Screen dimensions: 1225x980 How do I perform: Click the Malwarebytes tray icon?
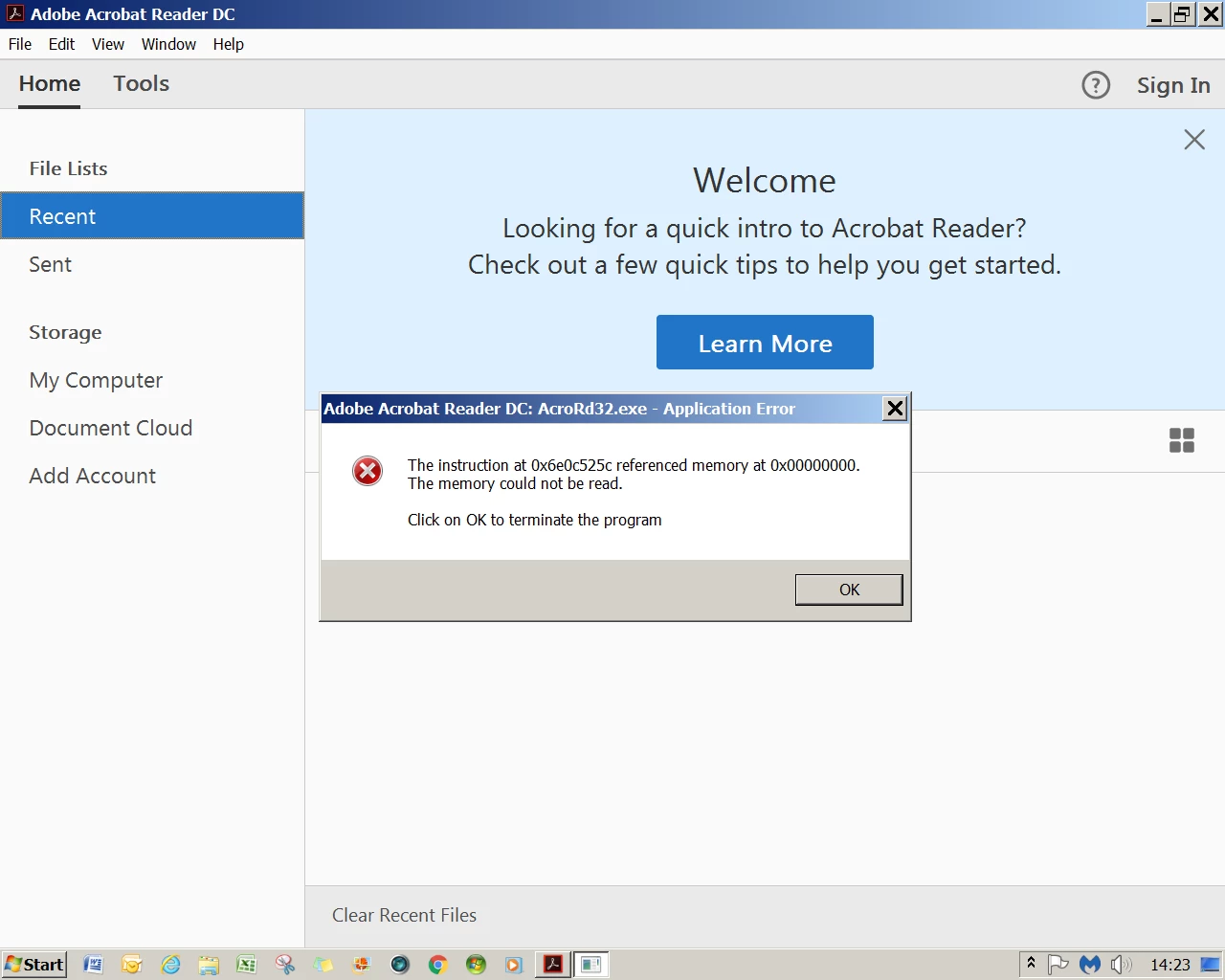point(1090,965)
